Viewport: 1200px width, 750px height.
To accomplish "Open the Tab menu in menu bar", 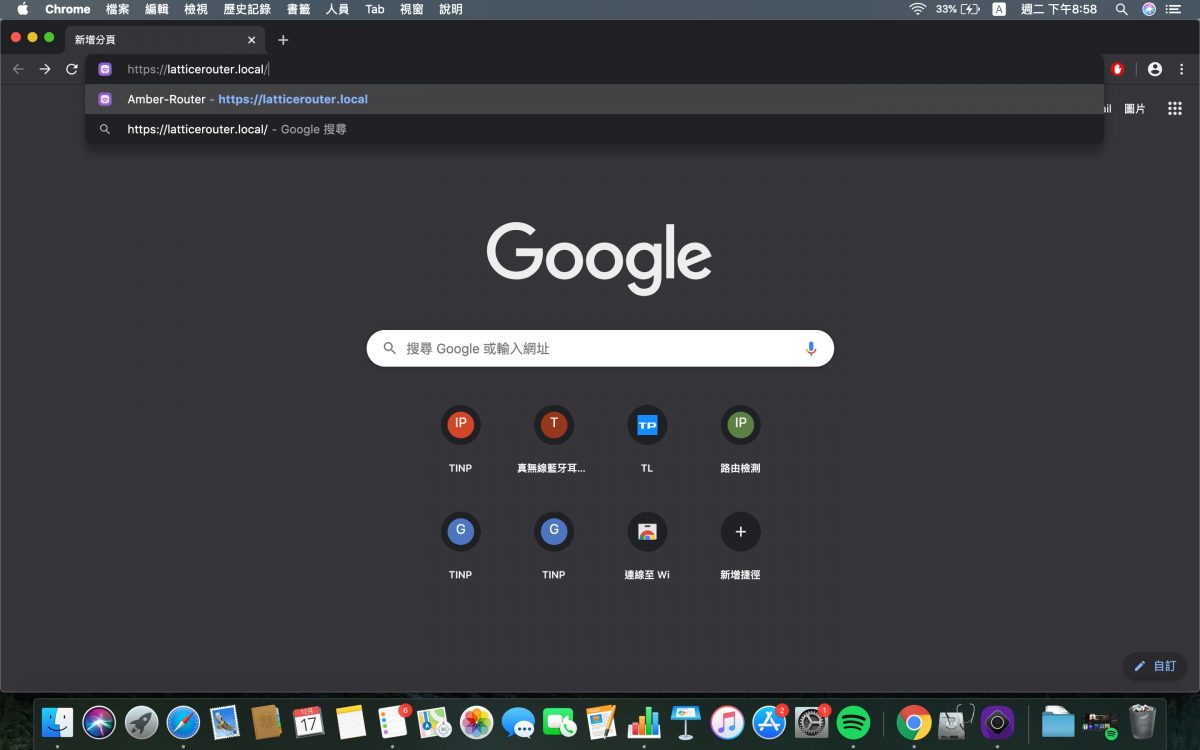I will 375,9.
